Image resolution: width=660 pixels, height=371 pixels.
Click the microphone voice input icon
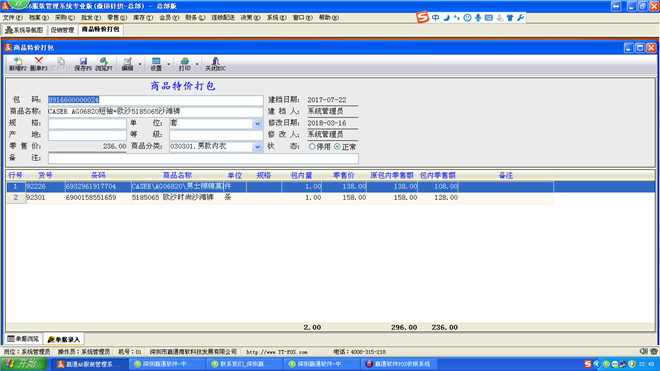[478, 18]
